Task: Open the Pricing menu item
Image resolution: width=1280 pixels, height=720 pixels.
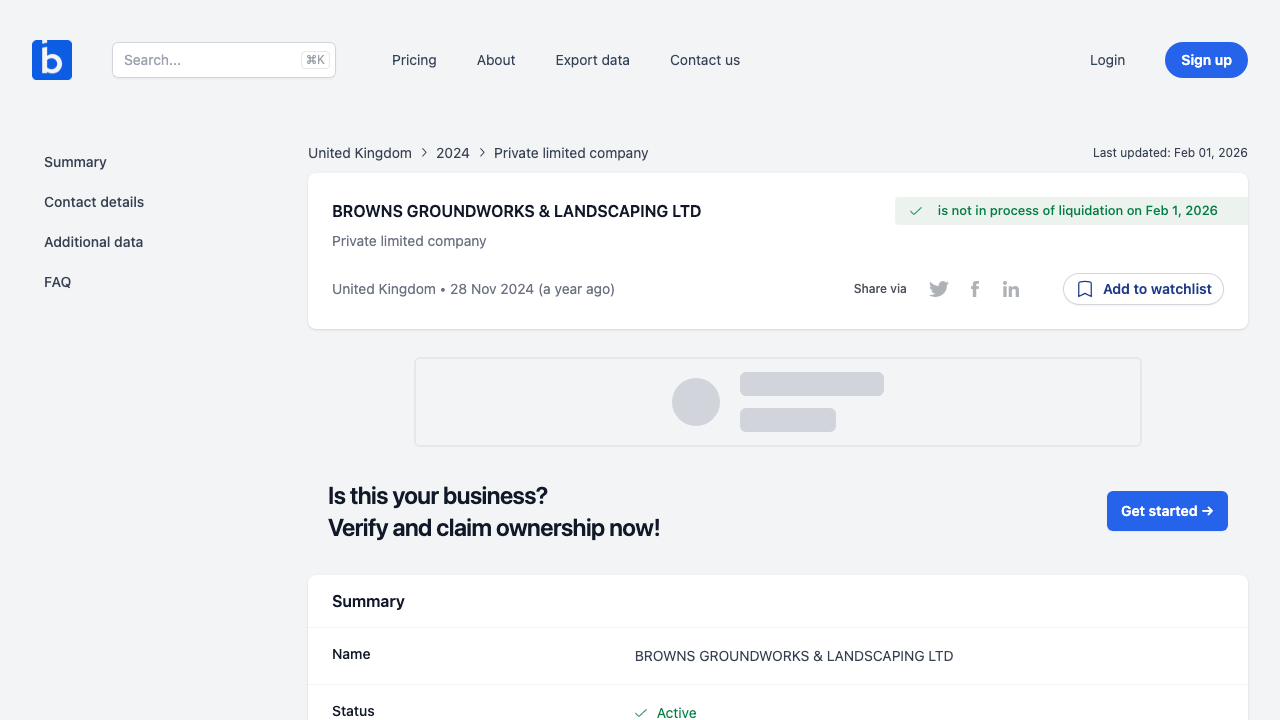Action: [x=414, y=60]
